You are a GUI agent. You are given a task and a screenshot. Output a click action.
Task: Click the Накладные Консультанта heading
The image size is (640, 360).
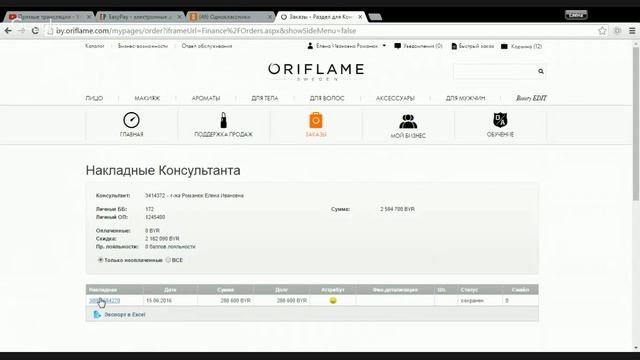(163, 170)
